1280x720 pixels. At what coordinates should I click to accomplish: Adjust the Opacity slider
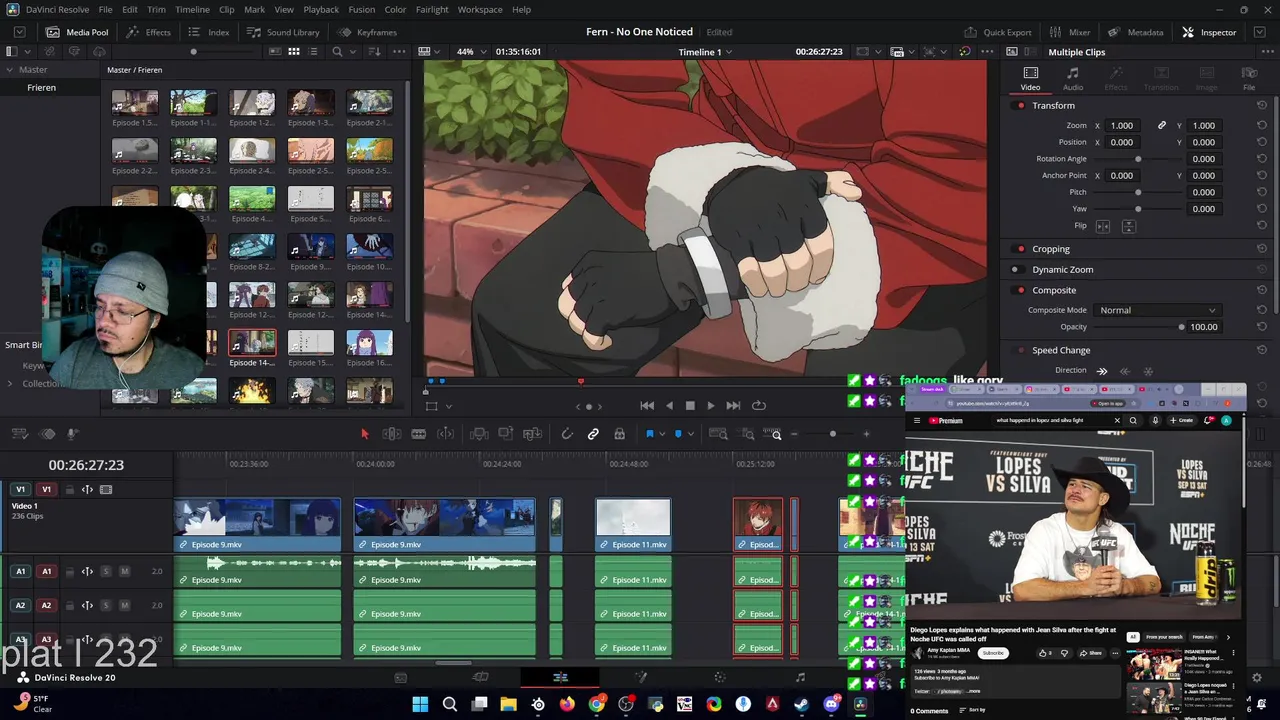point(1137,327)
